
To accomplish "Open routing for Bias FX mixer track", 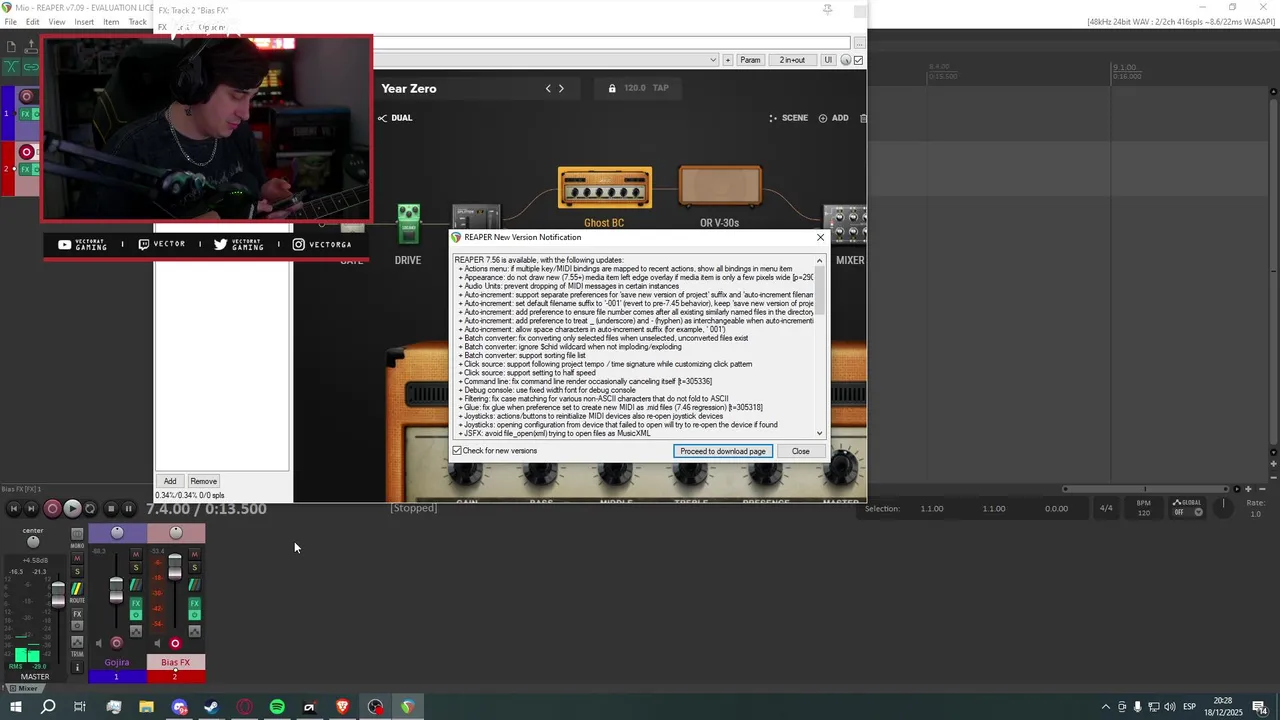I will pos(194,585).
